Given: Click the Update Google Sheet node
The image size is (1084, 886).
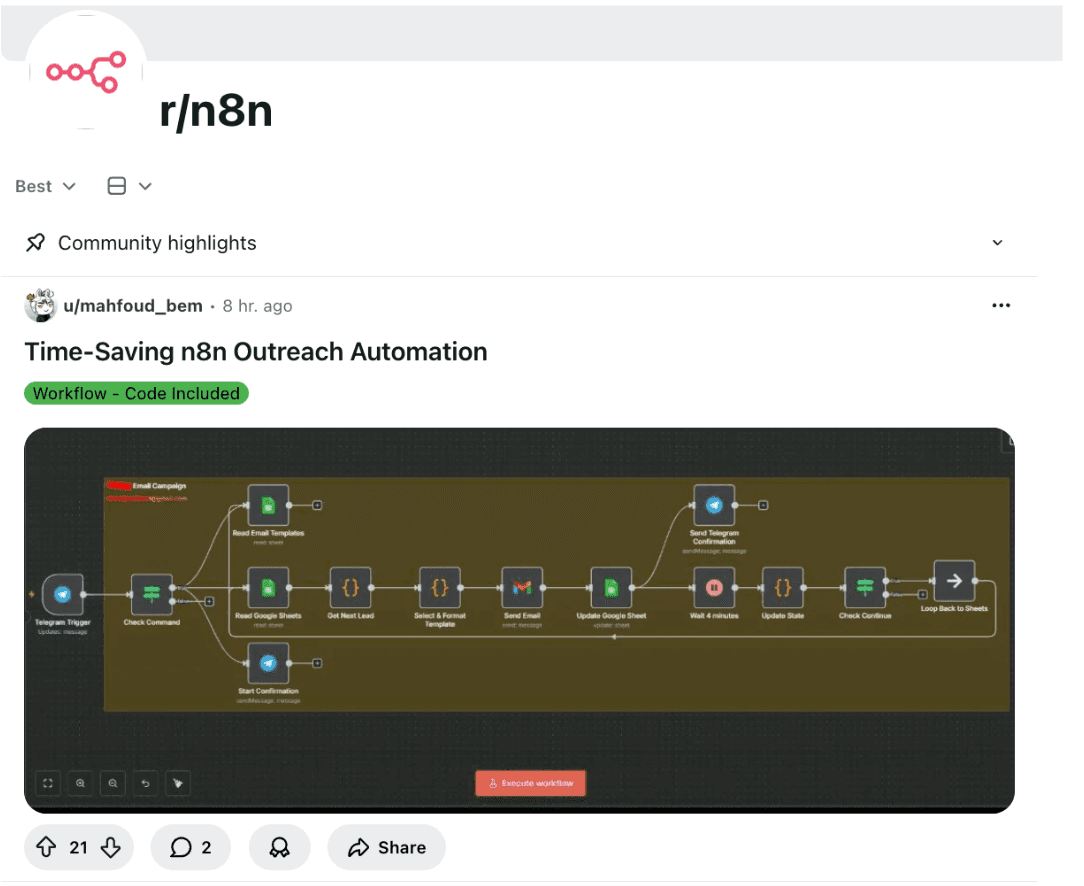Looking at the screenshot, I should click(x=610, y=587).
